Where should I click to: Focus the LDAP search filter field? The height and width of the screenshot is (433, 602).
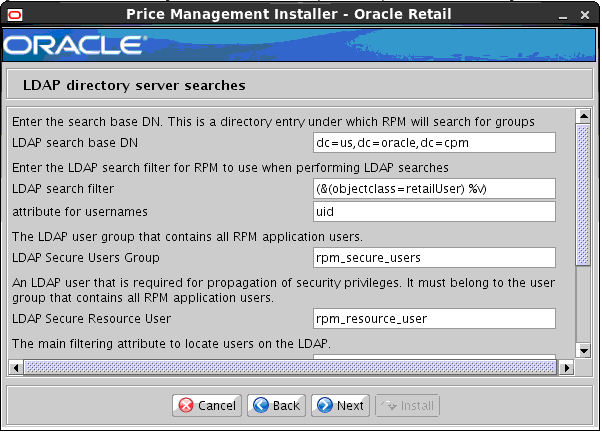coord(434,188)
